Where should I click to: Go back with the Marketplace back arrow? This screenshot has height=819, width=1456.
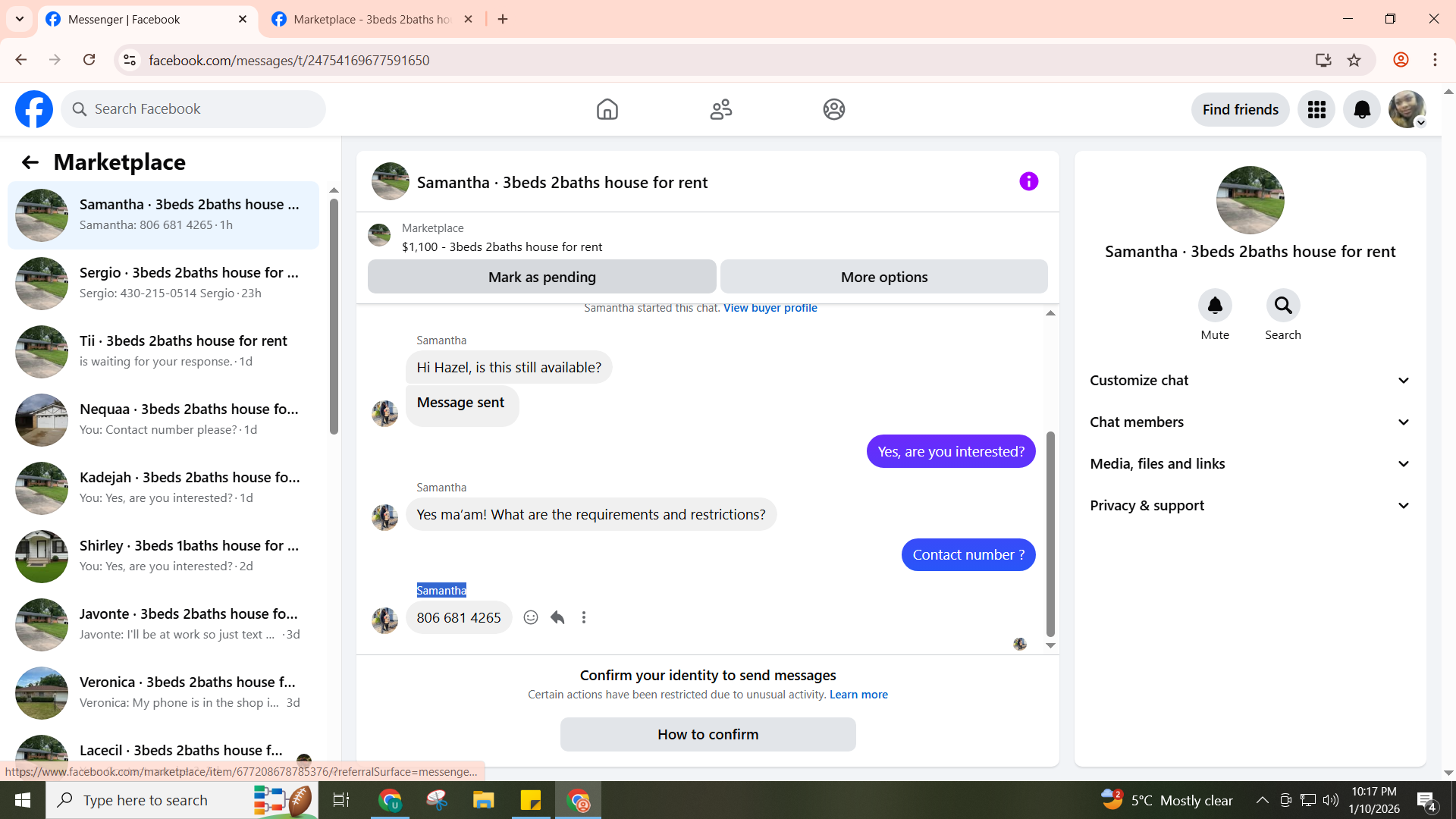[30, 162]
